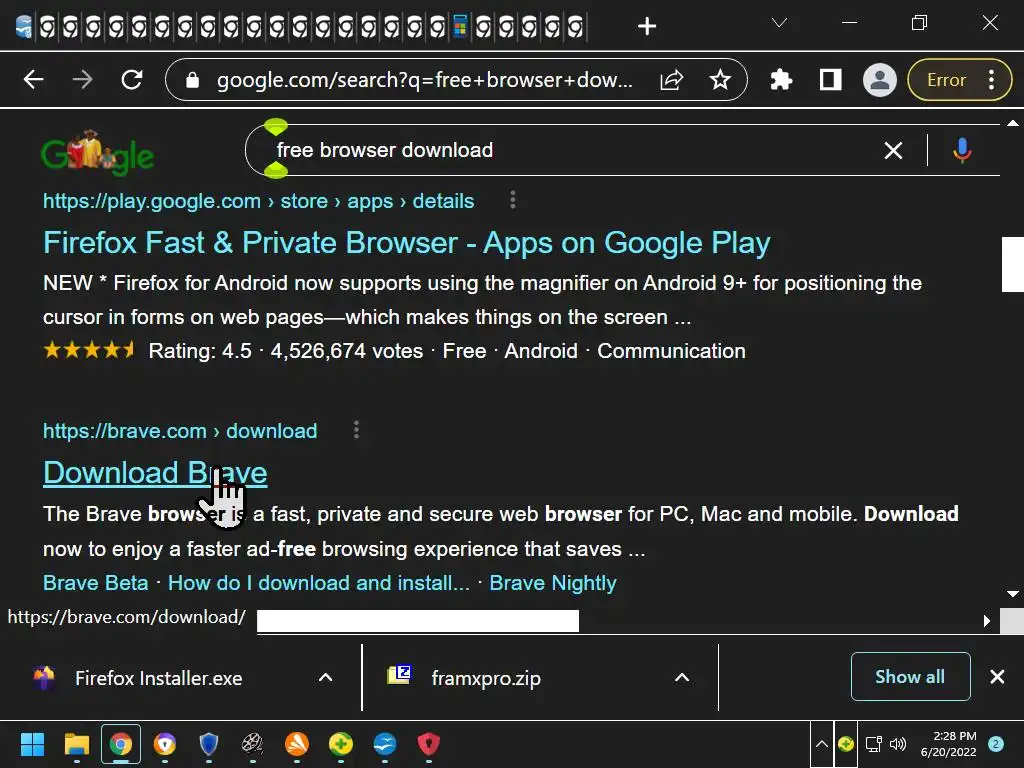Open the browser side panel
The image size is (1024, 768).
[x=830, y=80]
